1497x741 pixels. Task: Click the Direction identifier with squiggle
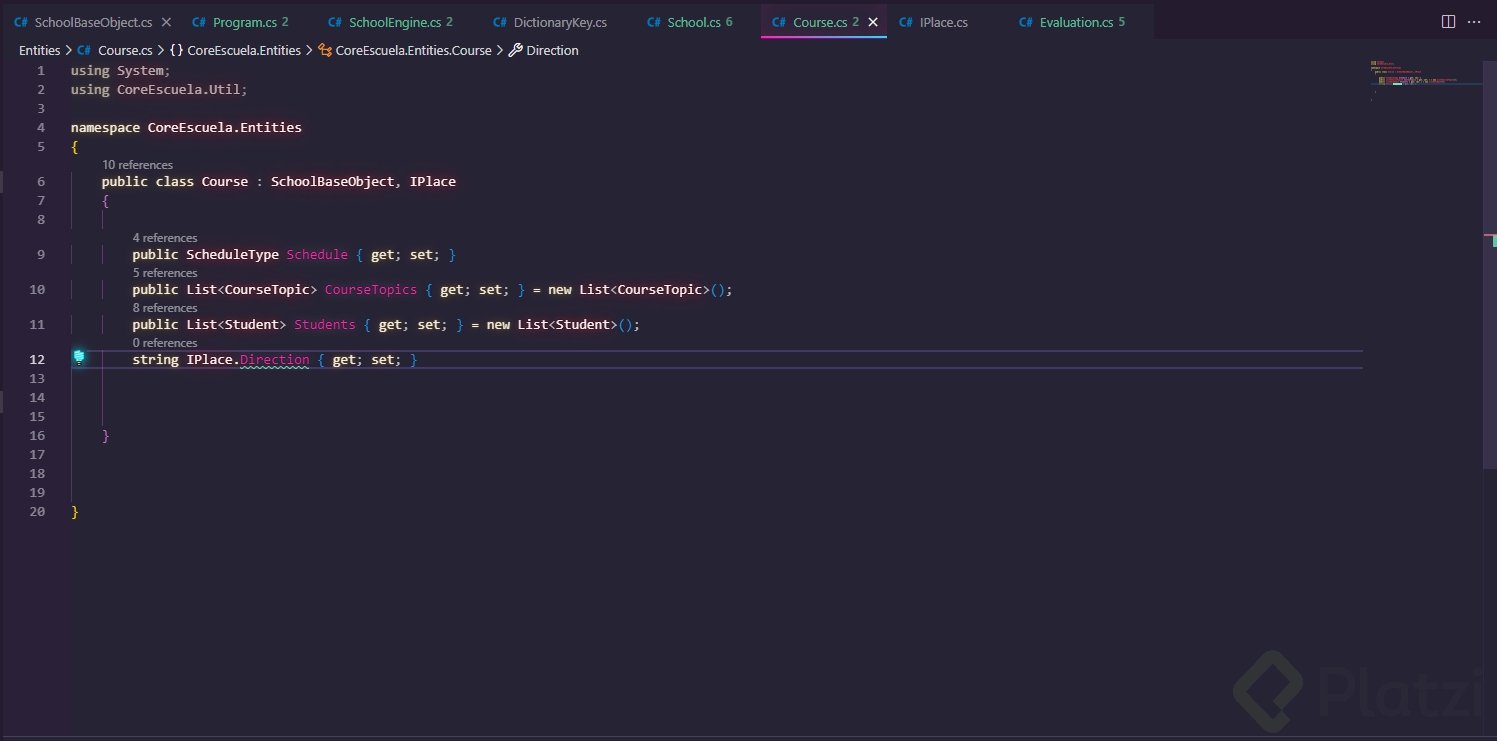tap(275, 359)
